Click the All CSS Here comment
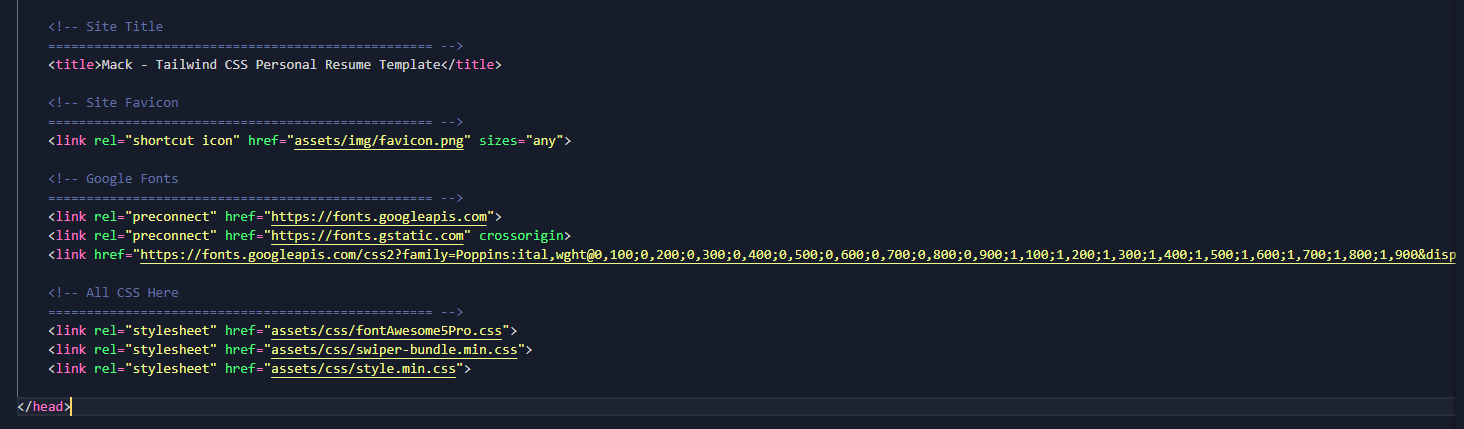1464x429 pixels. point(113,293)
